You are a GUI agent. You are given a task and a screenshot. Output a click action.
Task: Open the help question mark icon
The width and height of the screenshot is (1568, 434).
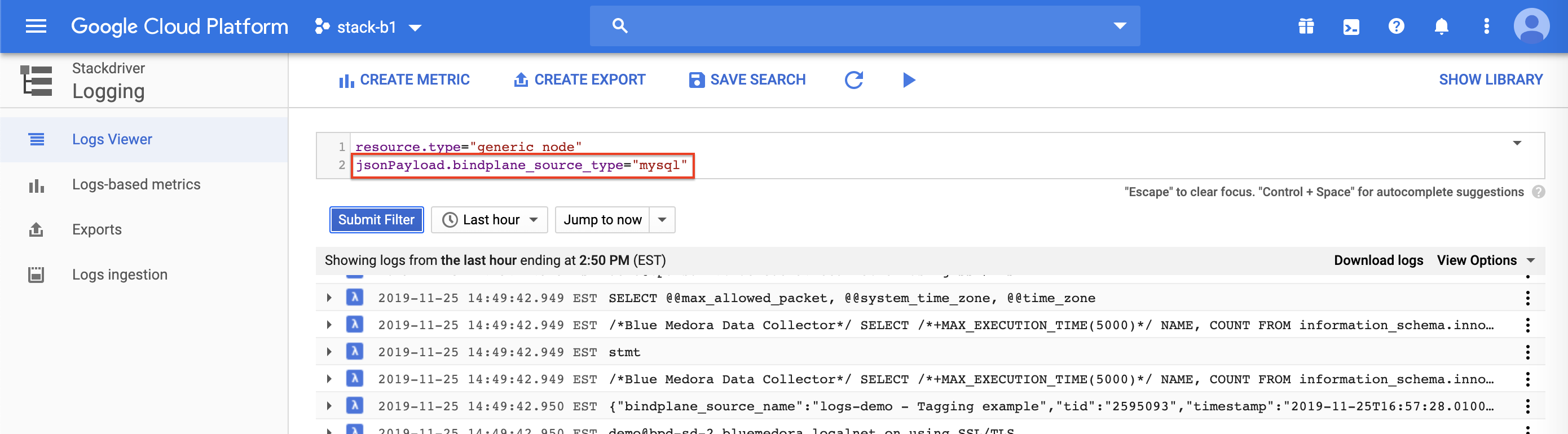pos(1396,26)
